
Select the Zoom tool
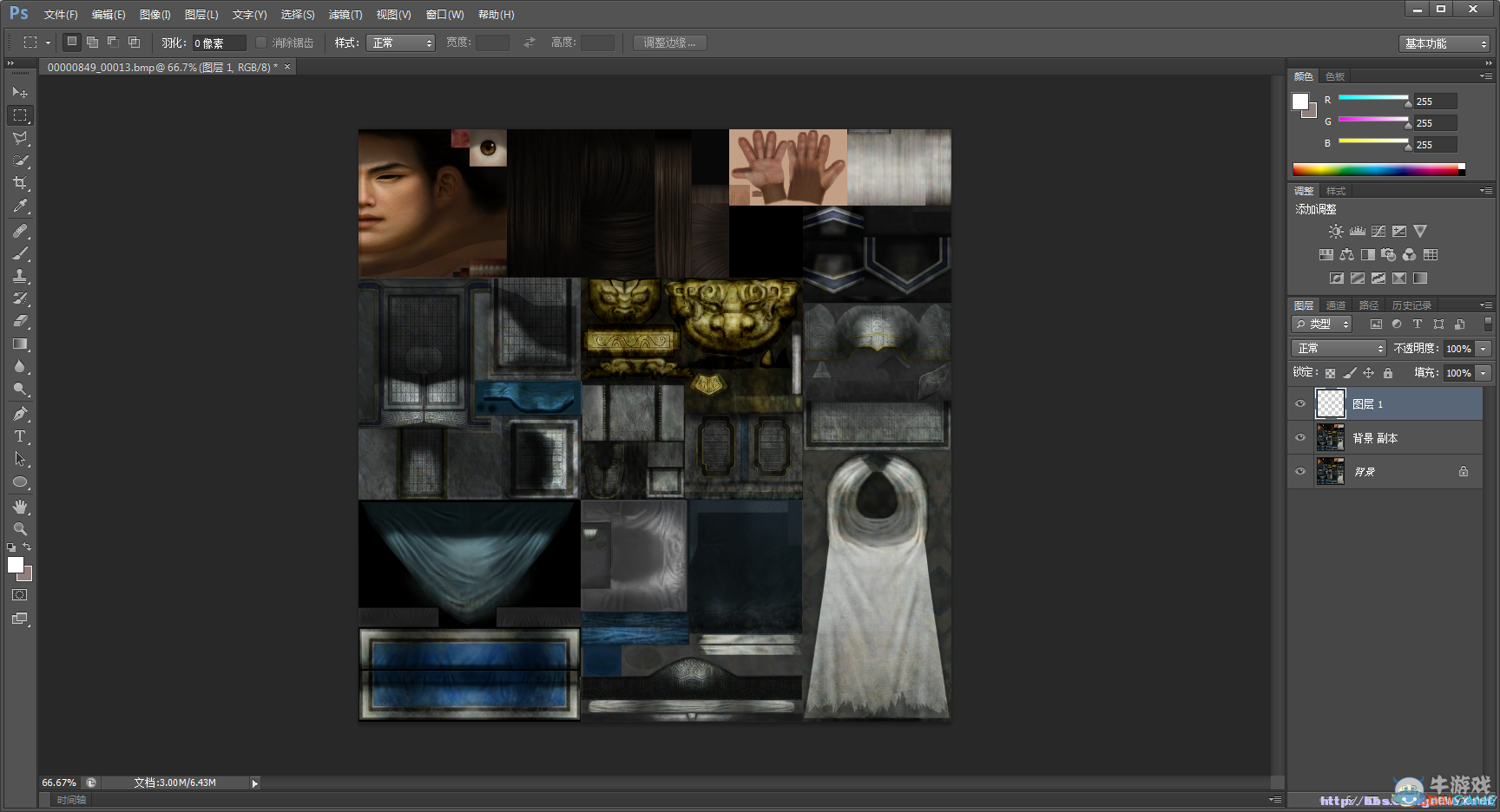click(x=20, y=529)
